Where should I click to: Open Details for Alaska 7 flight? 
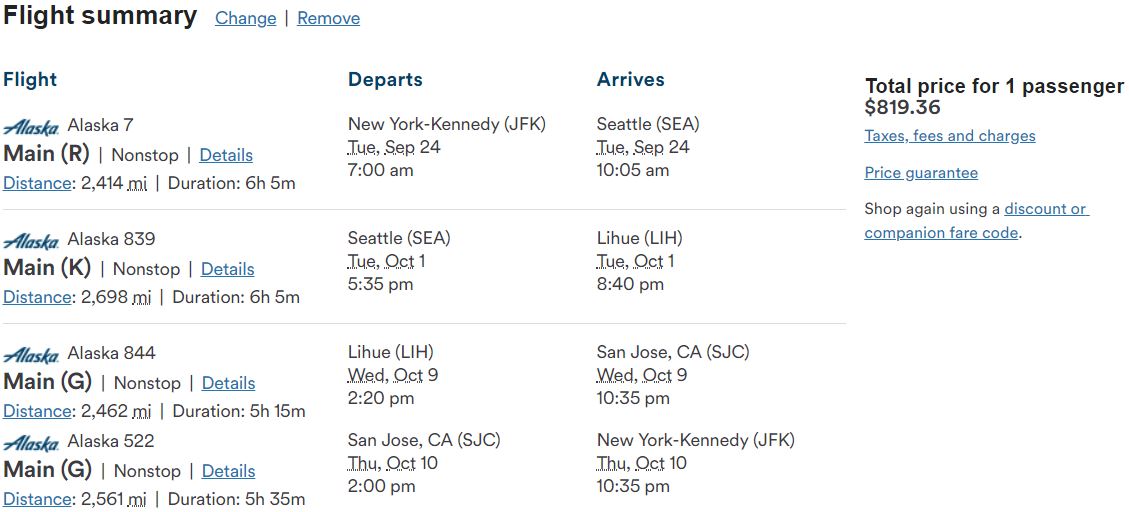coord(226,155)
